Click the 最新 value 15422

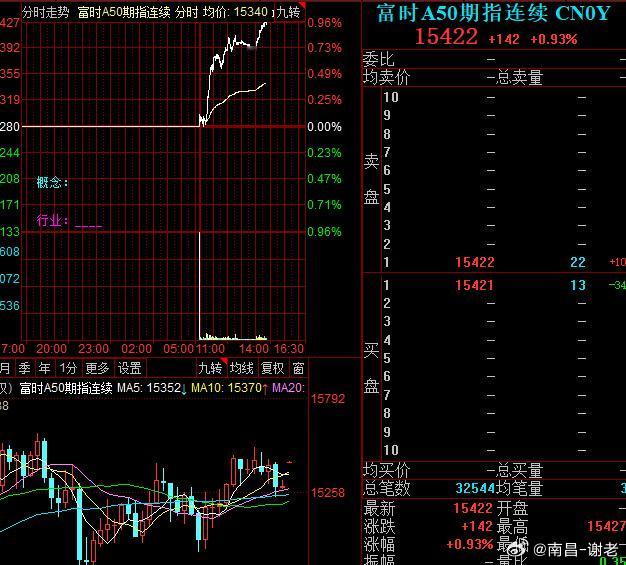click(x=473, y=508)
